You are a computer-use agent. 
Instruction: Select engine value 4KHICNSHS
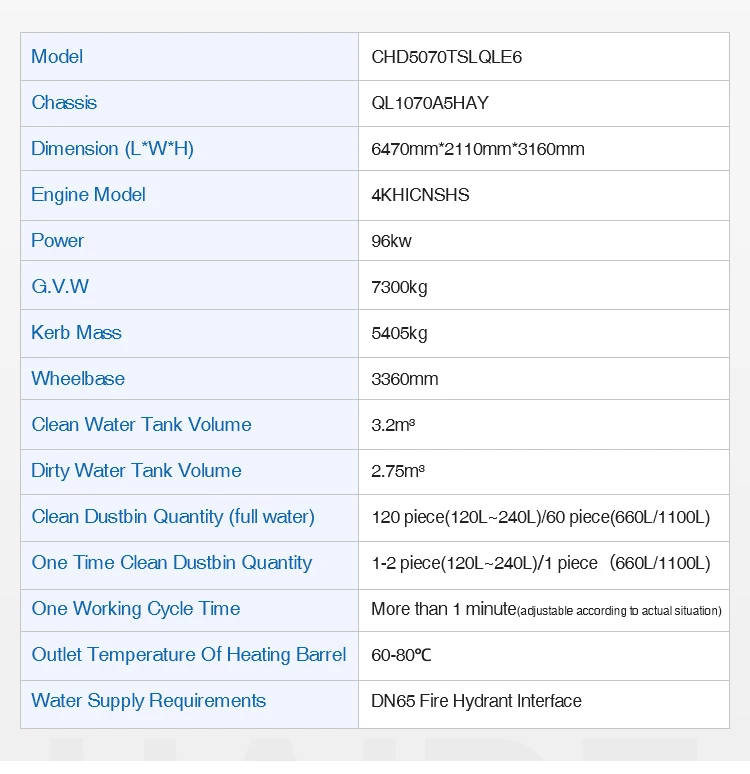(x=420, y=195)
